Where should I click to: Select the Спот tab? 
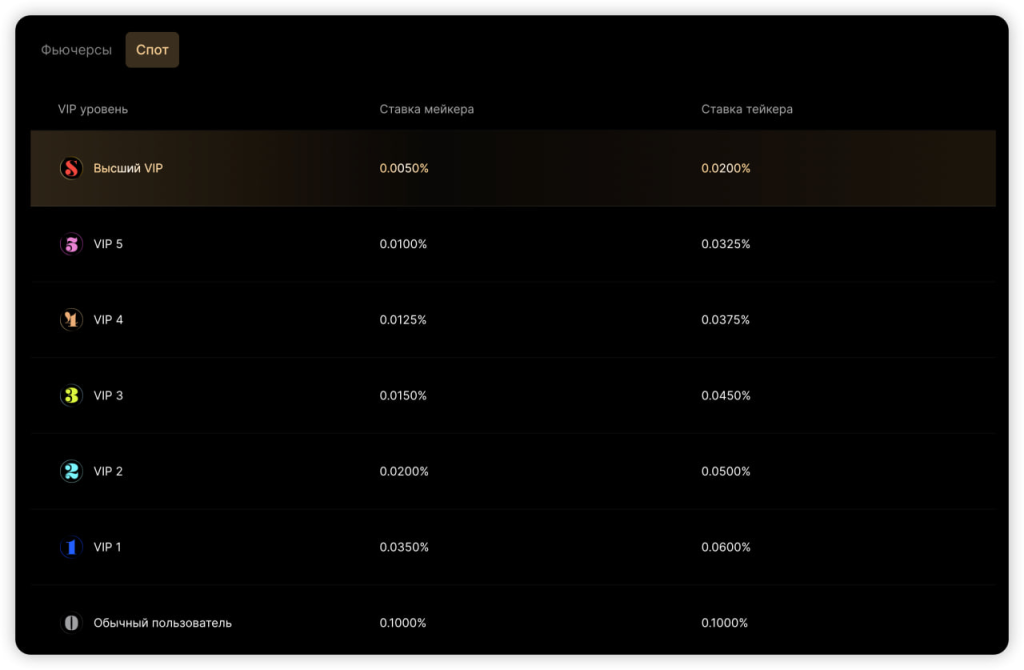pyautogui.click(x=152, y=50)
